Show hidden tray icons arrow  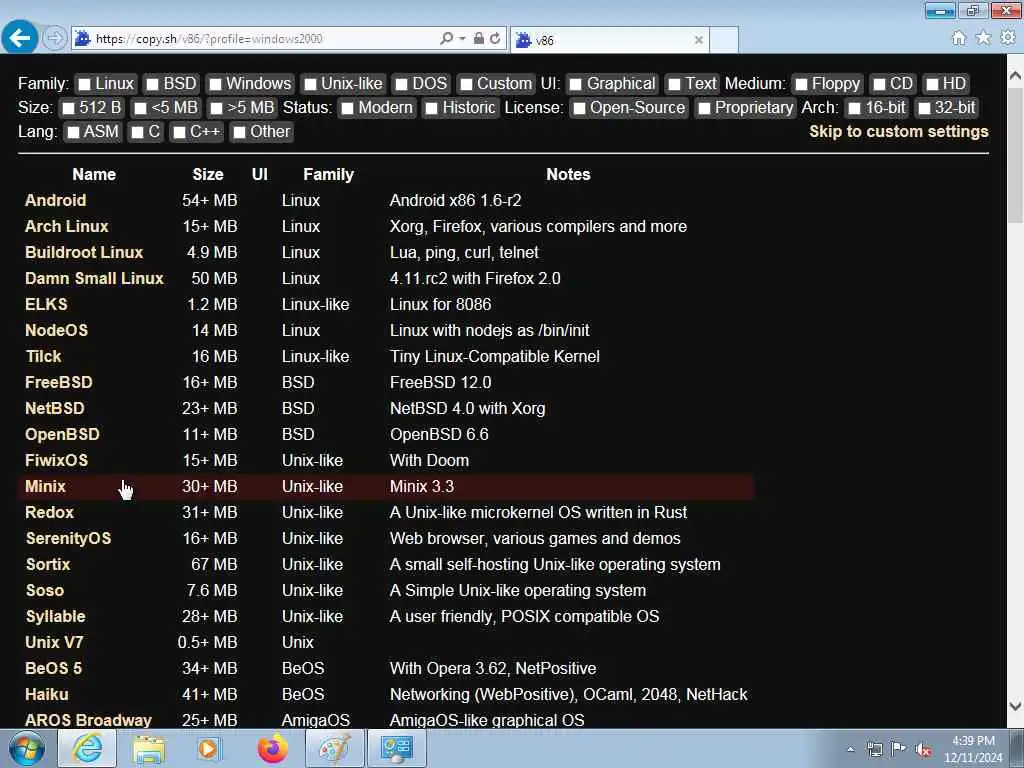[x=850, y=750]
